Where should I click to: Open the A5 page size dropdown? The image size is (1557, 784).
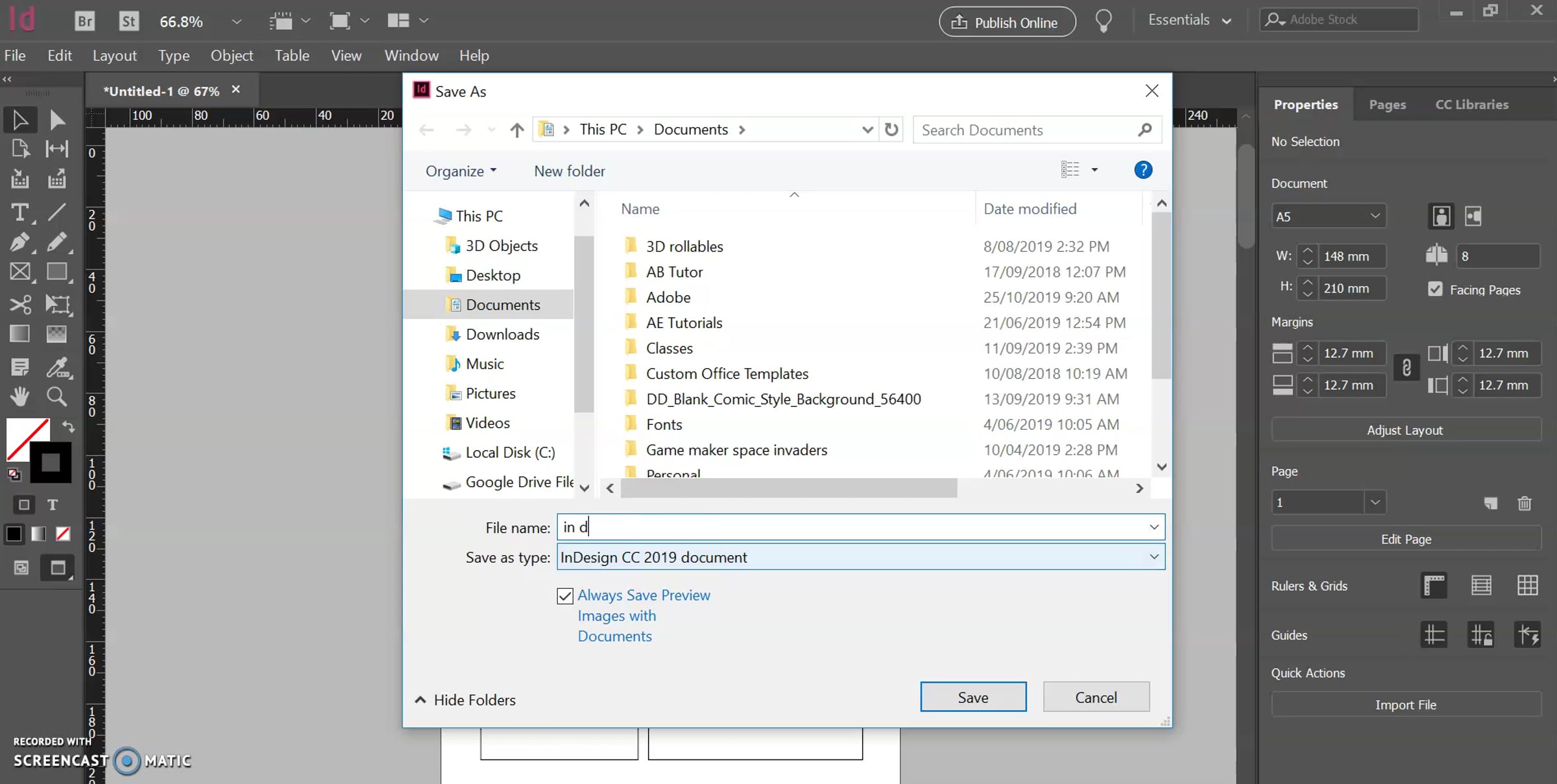[x=1329, y=217]
